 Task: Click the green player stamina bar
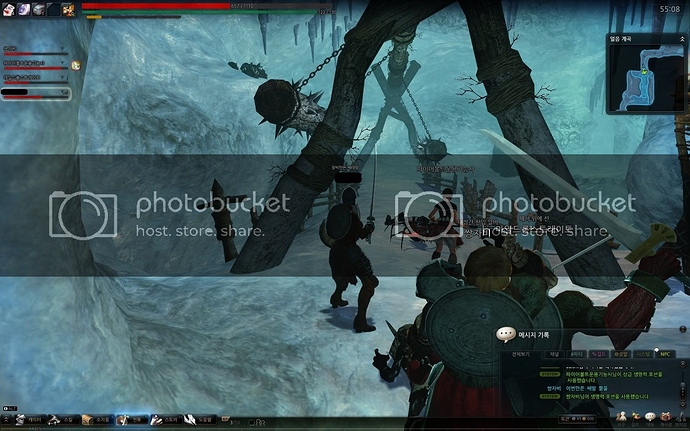(x=208, y=12)
